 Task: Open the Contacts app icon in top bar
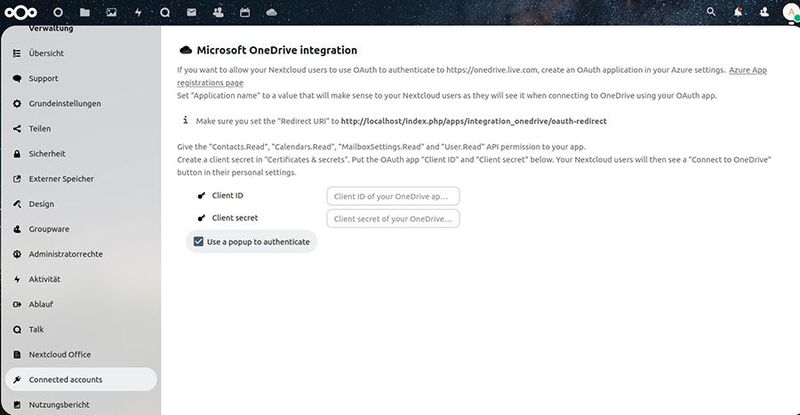click(218, 12)
